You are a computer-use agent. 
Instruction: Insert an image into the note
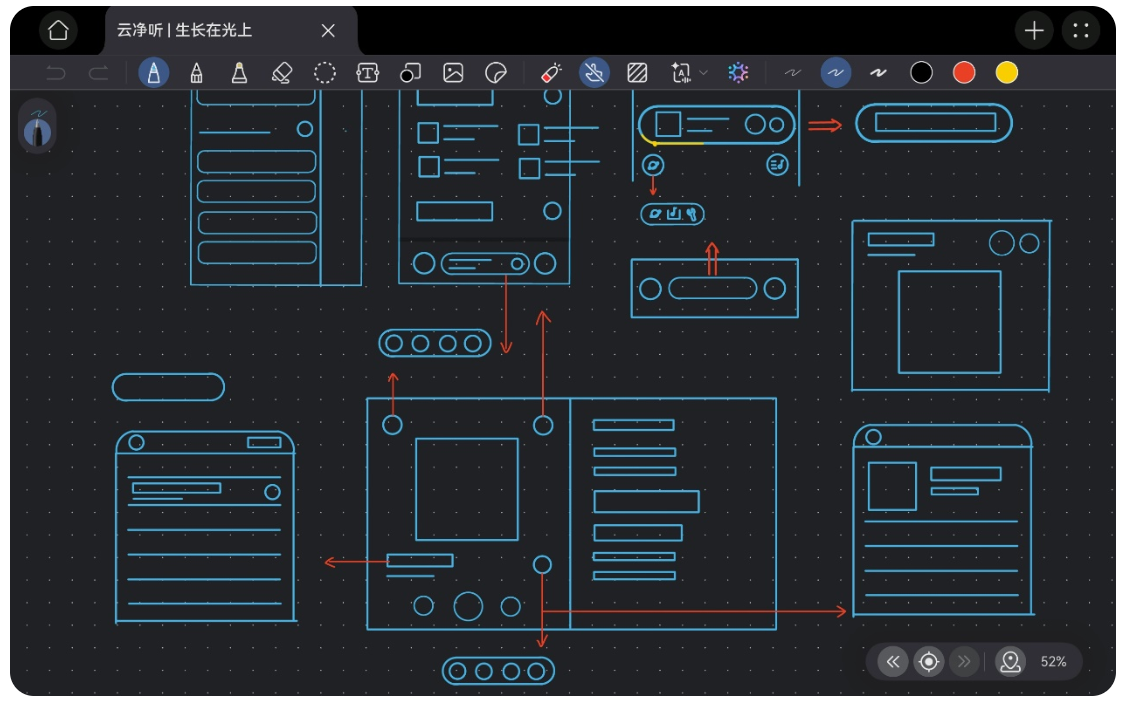click(x=453, y=73)
